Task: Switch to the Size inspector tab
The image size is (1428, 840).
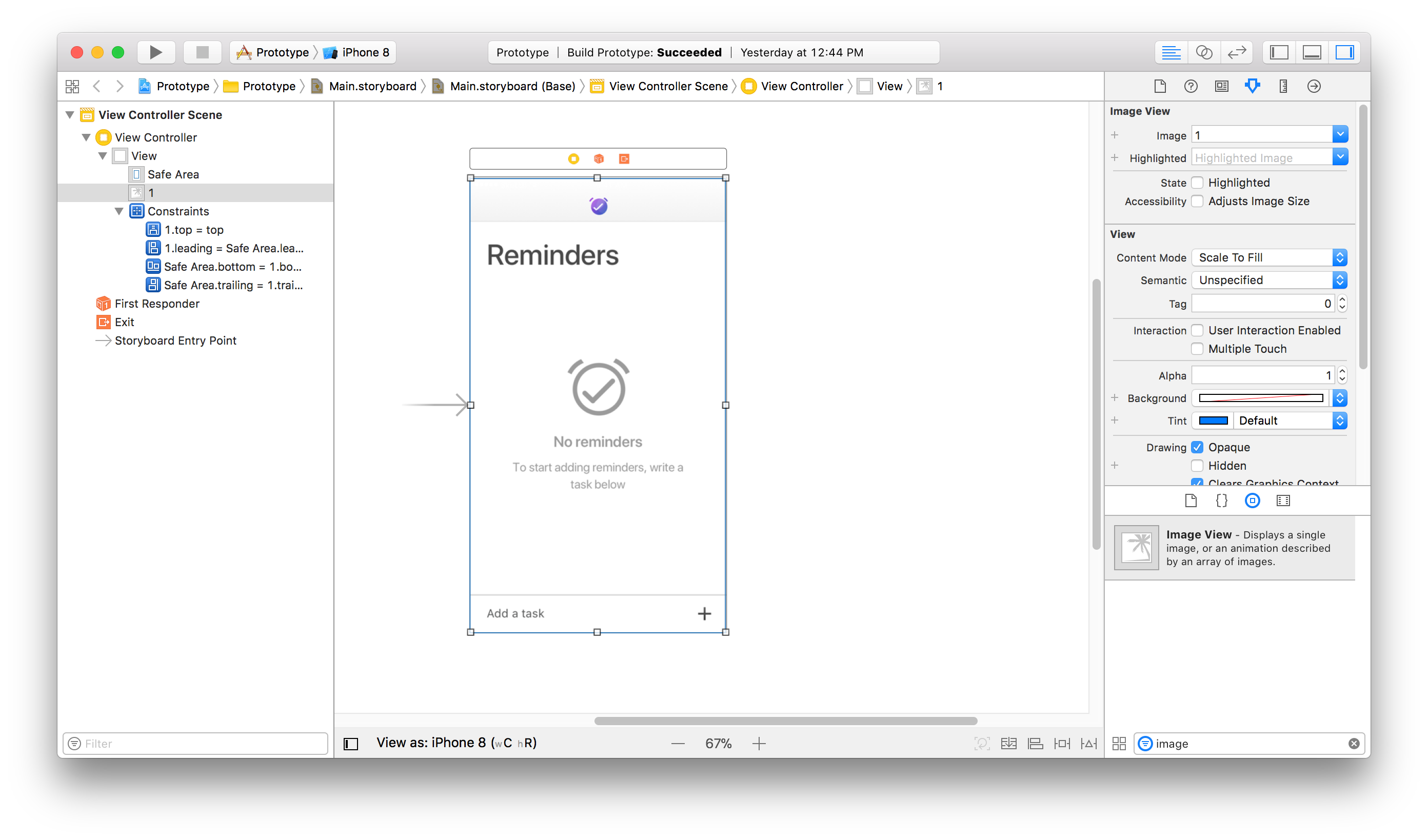Action: coord(1283,86)
